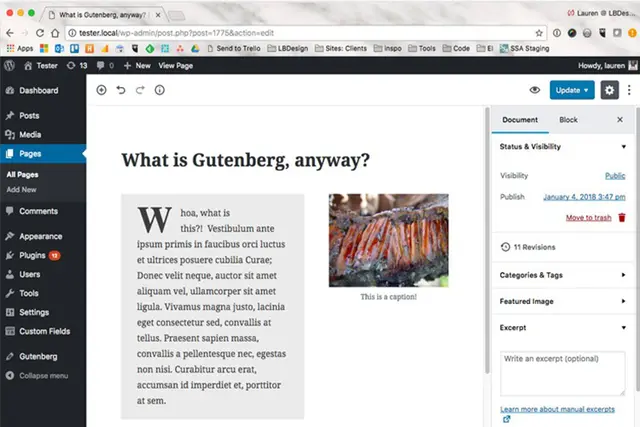Open the LBDesign bookmark folder
Screen dimensions: 640x427
click(x=288, y=48)
